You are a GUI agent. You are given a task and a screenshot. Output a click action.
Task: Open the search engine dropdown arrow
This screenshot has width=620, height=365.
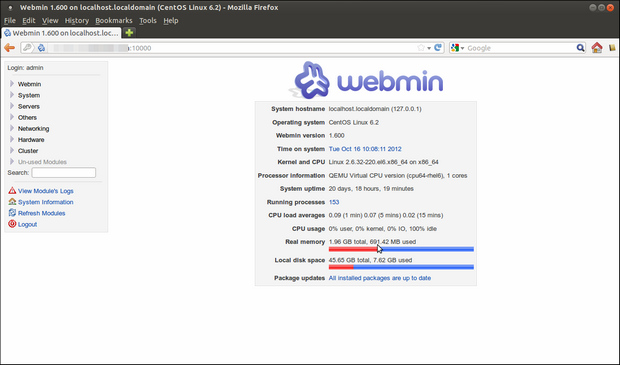click(462, 48)
